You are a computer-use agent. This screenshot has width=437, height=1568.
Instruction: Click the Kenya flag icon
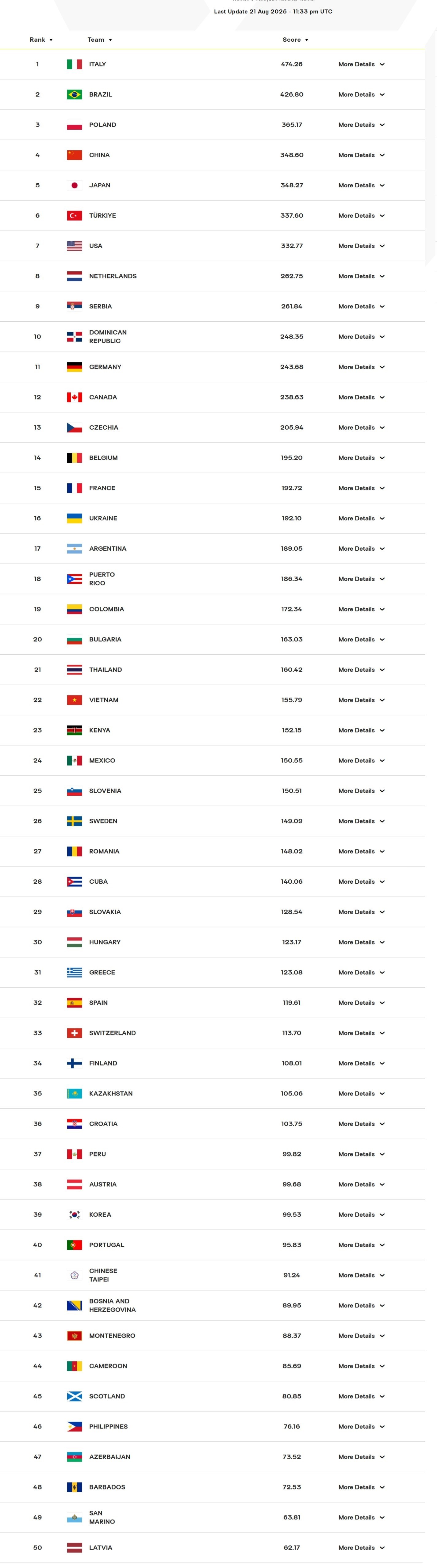[74, 730]
